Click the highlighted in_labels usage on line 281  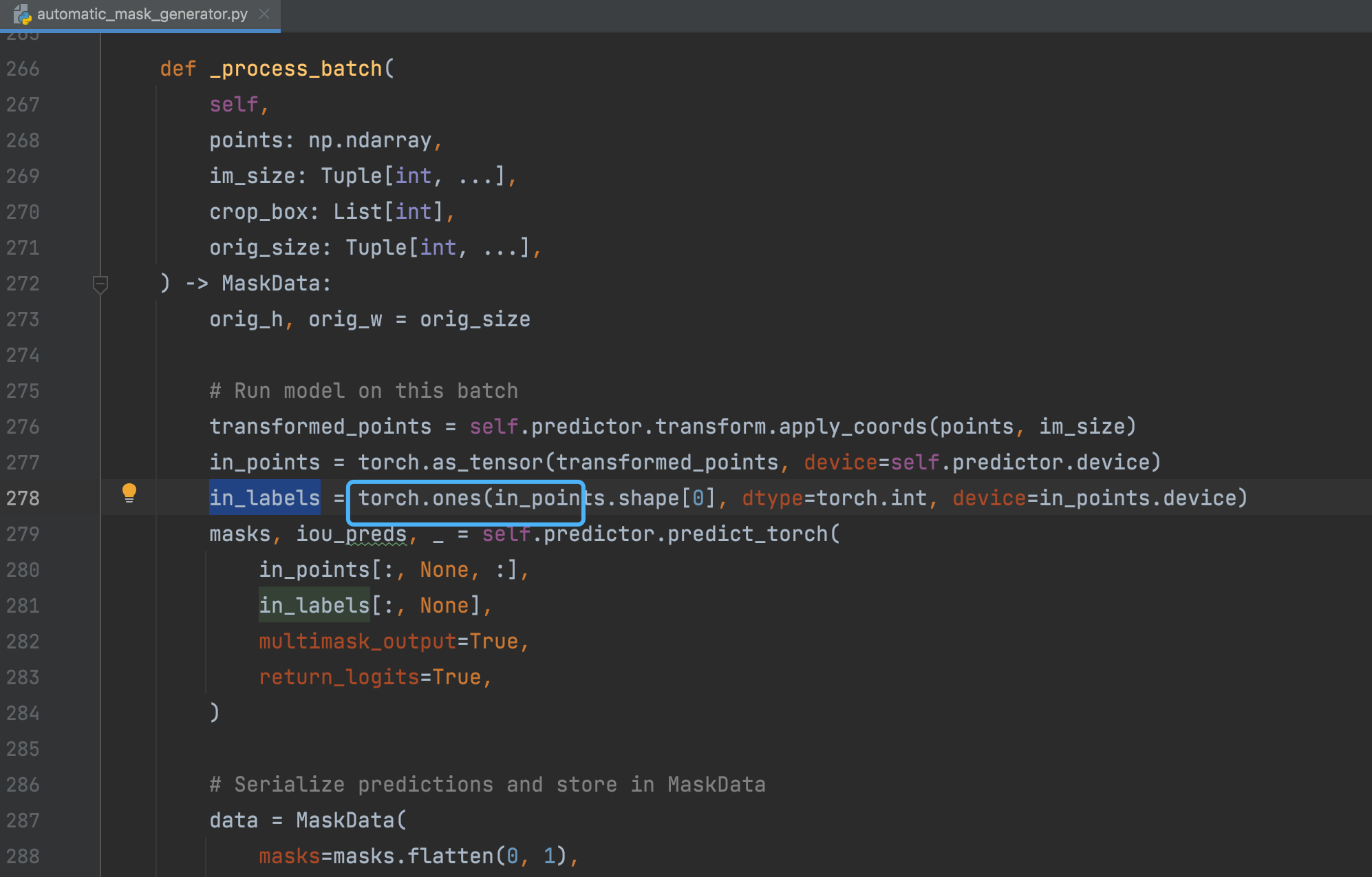click(314, 606)
